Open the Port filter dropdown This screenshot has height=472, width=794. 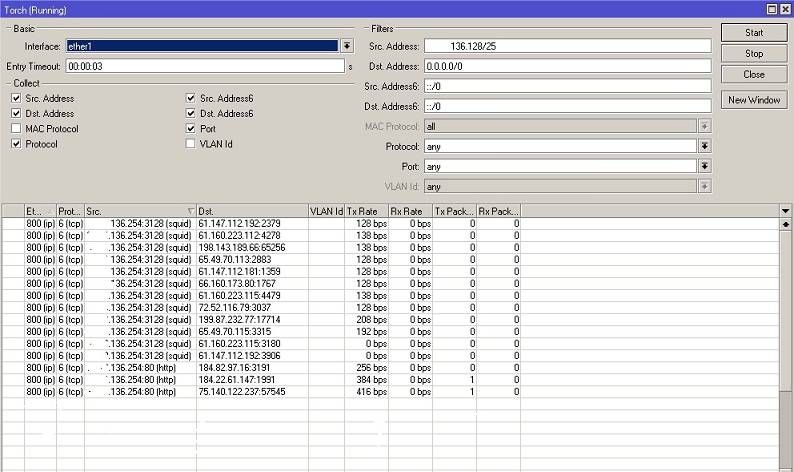click(x=704, y=166)
